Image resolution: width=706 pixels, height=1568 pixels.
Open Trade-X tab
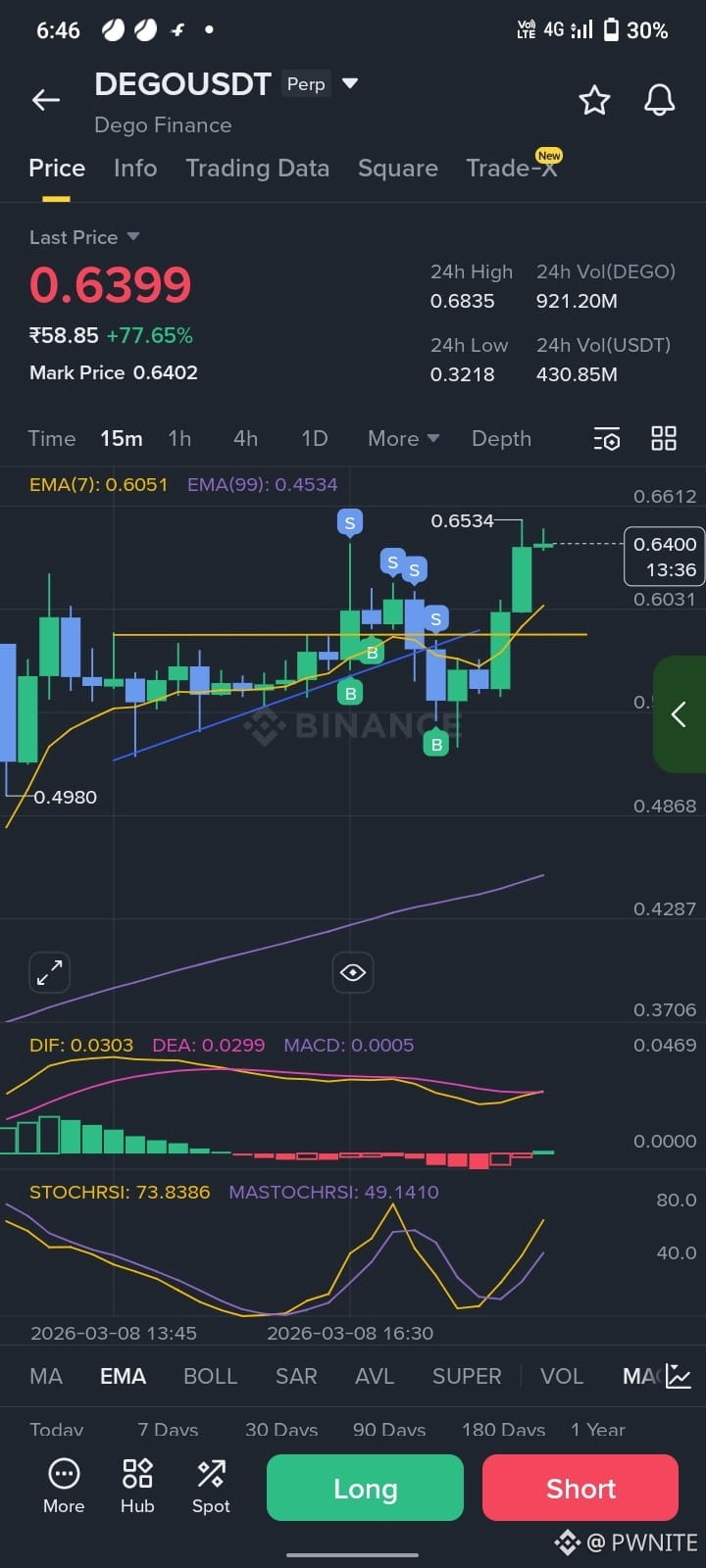512,168
